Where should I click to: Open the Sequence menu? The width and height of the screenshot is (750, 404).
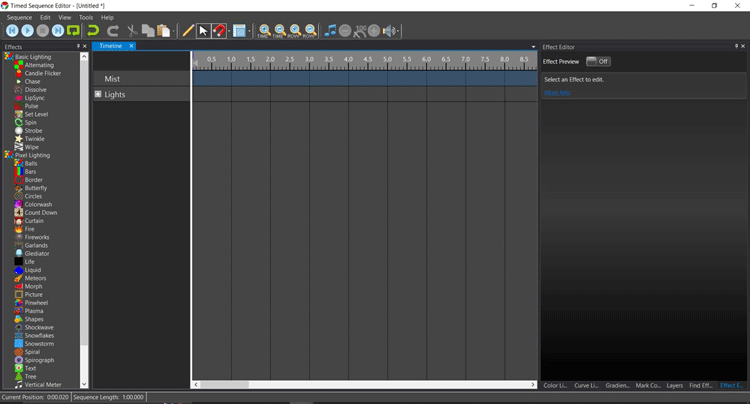coord(19,17)
